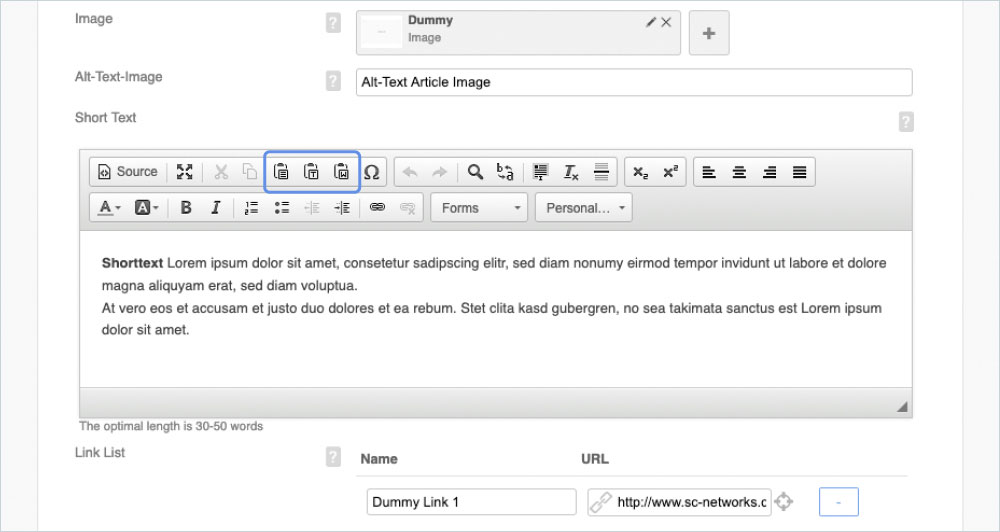
Task: Apply subscript formatting
Action: coord(640,172)
